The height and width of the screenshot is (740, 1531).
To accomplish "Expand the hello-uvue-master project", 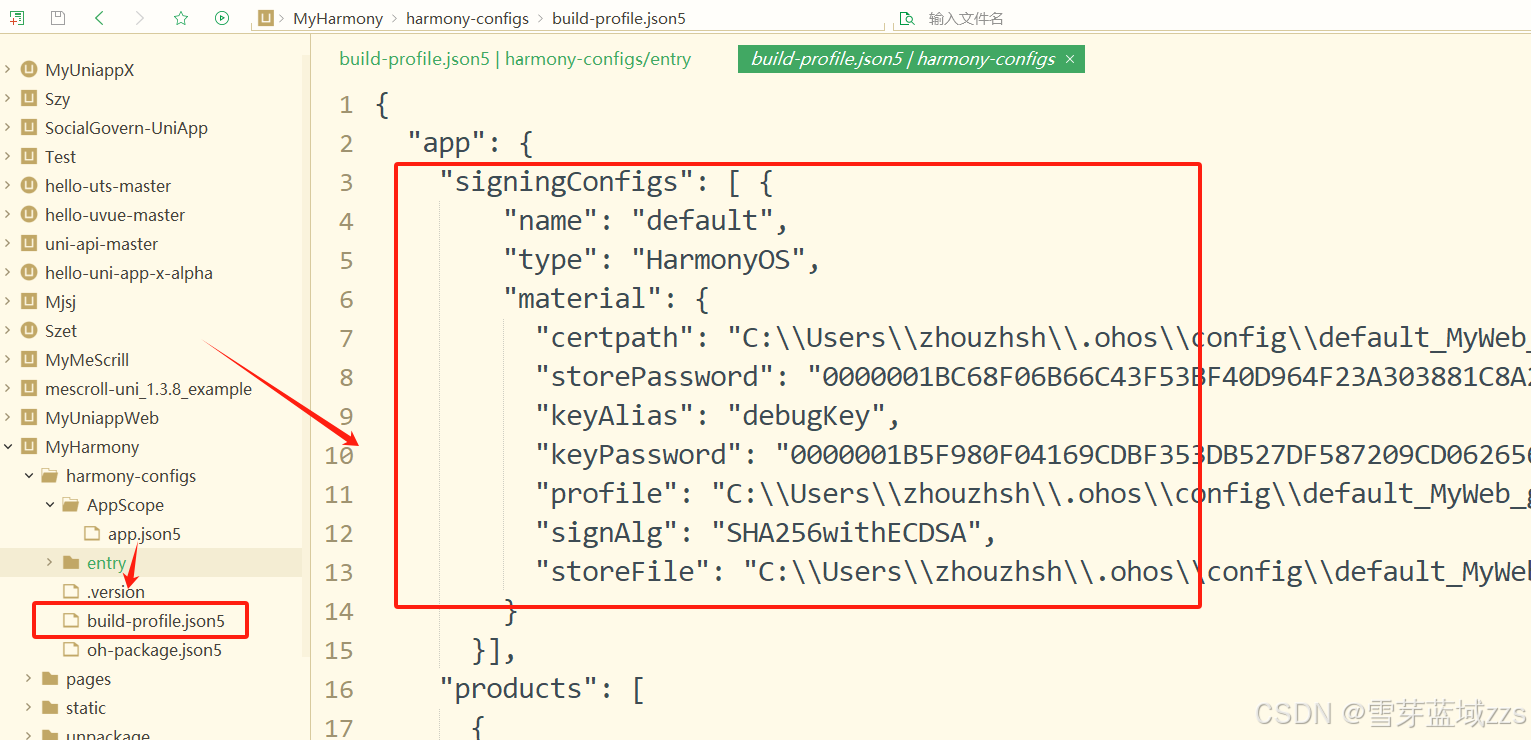I will [8, 215].
